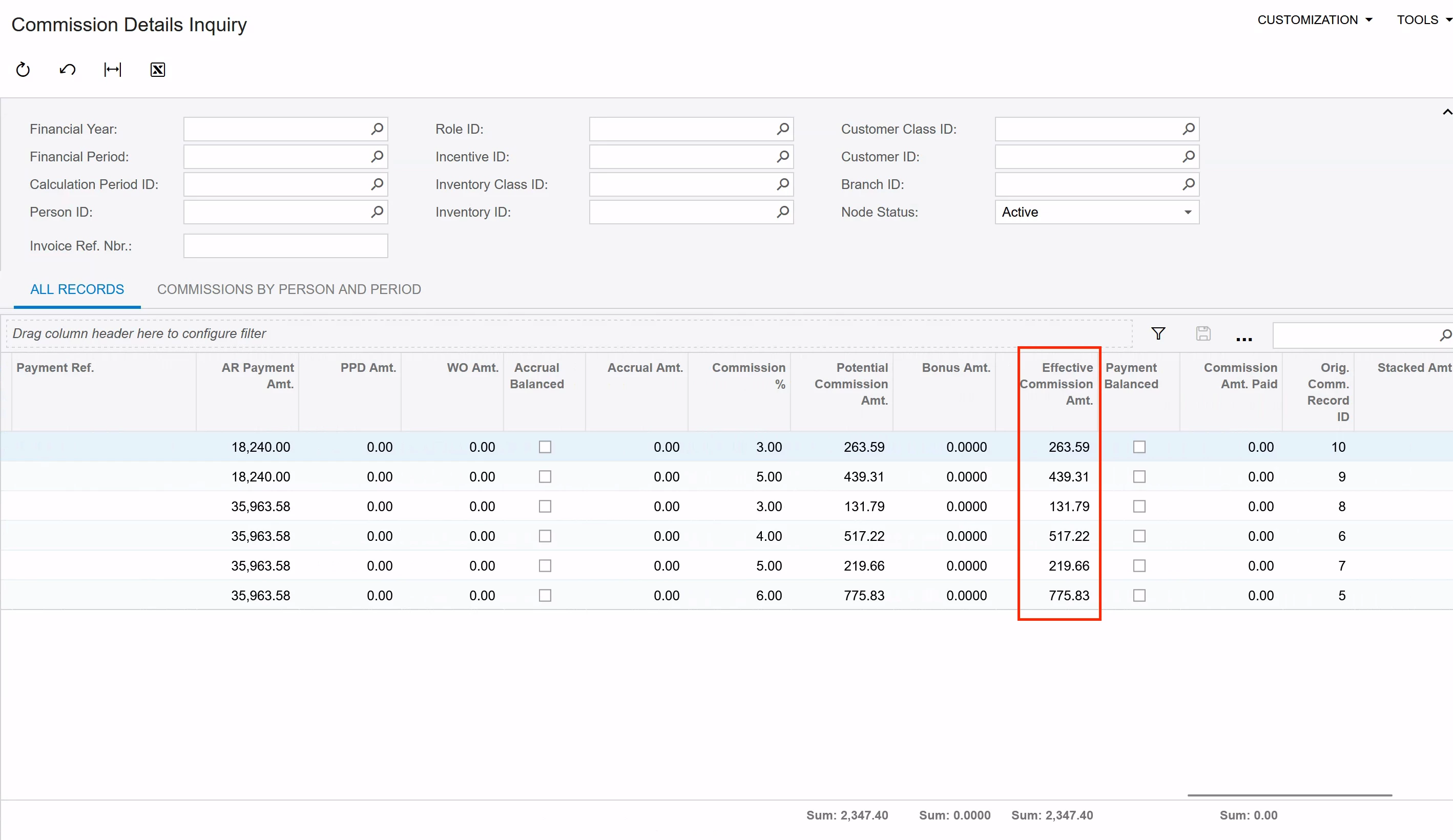Select the All Records tab

point(77,289)
